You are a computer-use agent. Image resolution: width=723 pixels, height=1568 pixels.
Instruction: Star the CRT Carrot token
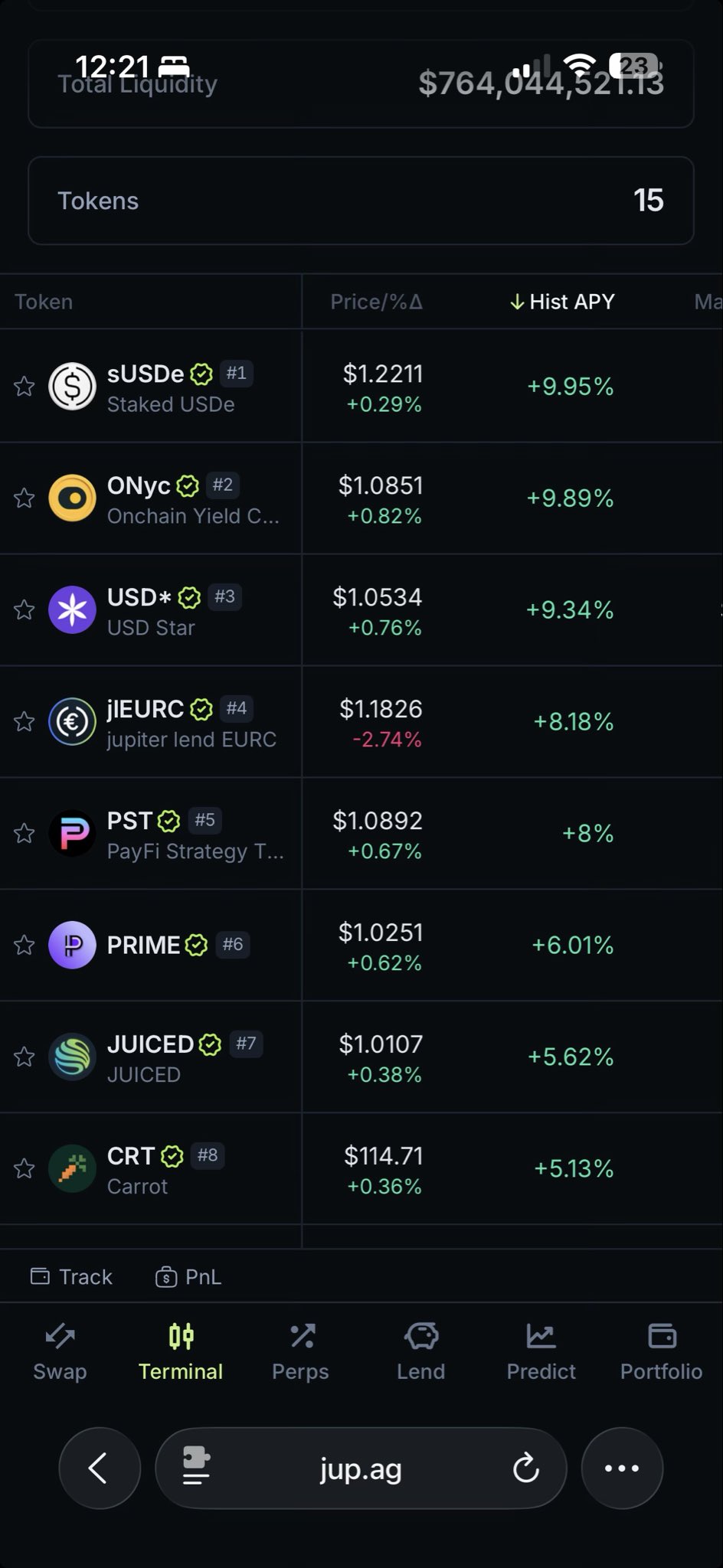[x=25, y=1168]
